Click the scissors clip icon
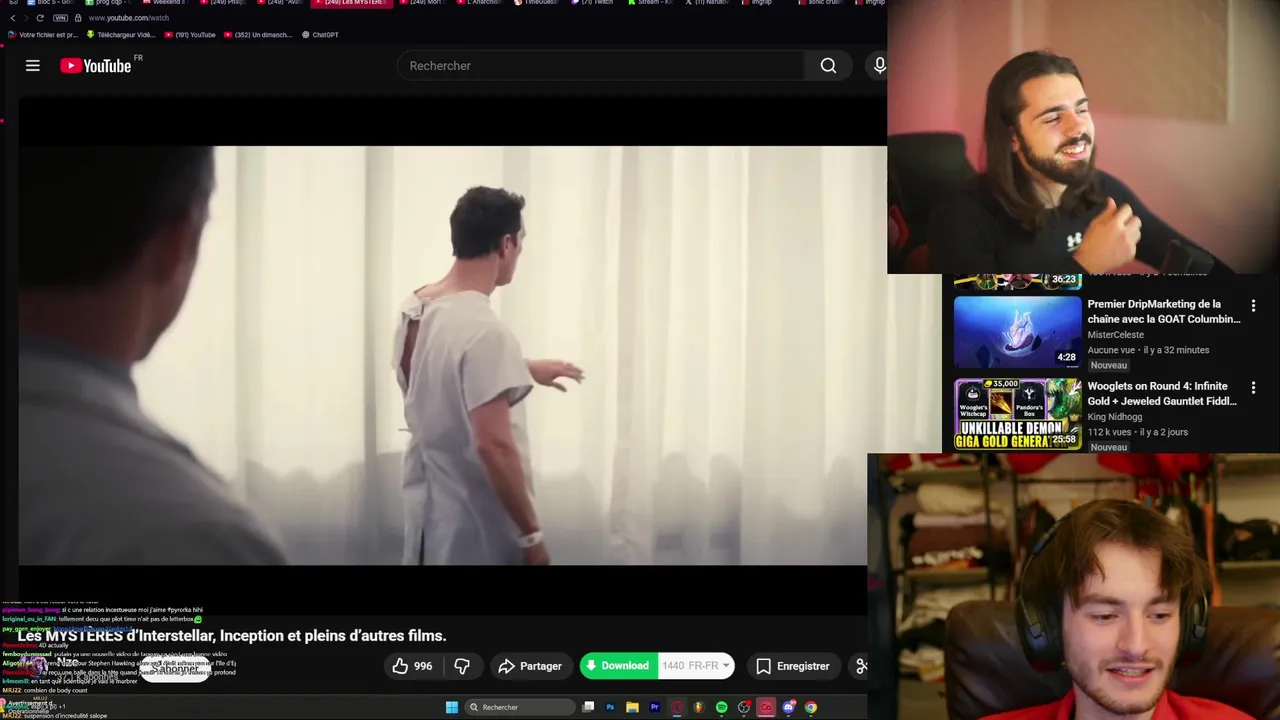The height and width of the screenshot is (720, 1280). point(860,666)
